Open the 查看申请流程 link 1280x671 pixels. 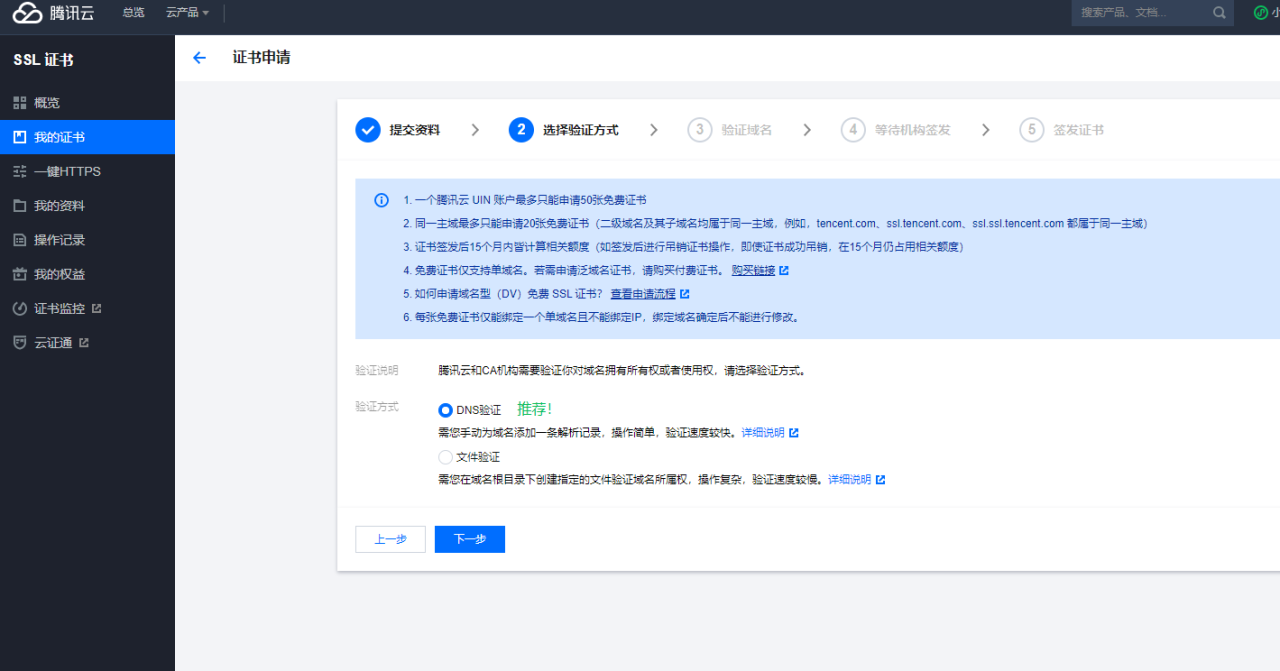[644, 294]
